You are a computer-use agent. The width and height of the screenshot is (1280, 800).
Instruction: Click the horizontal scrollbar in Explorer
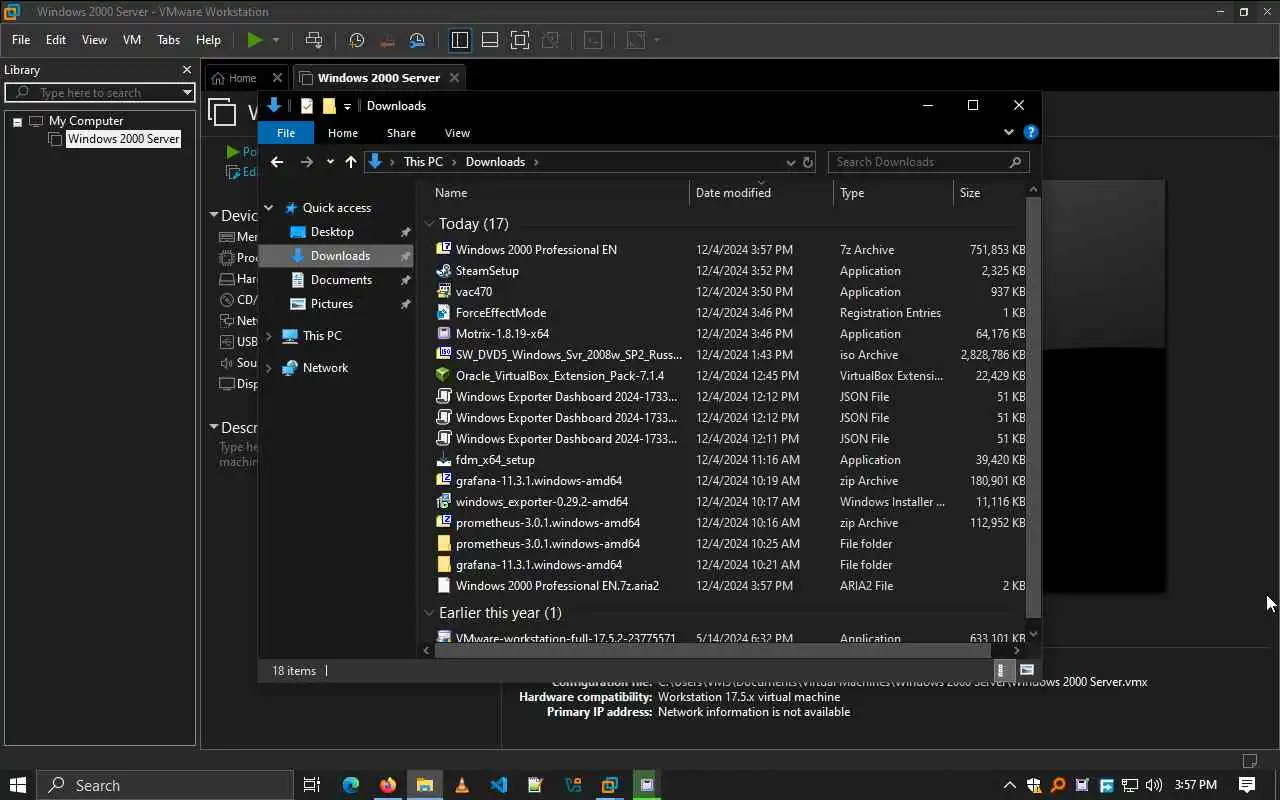click(711, 650)
